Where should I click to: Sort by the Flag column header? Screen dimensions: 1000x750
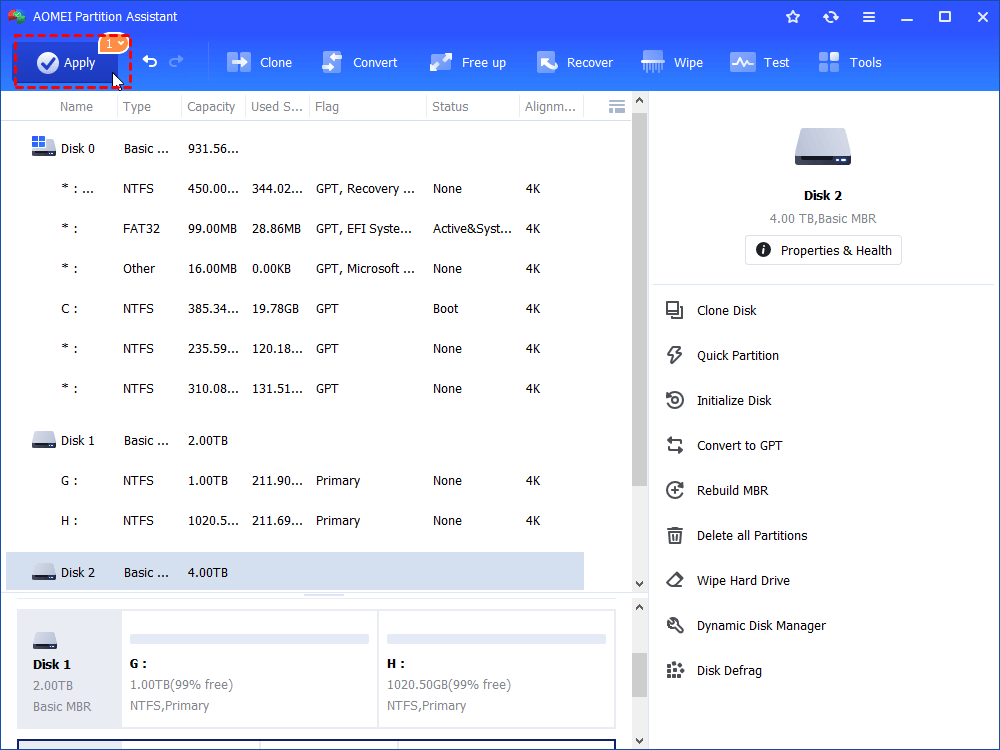click(327, 107)
